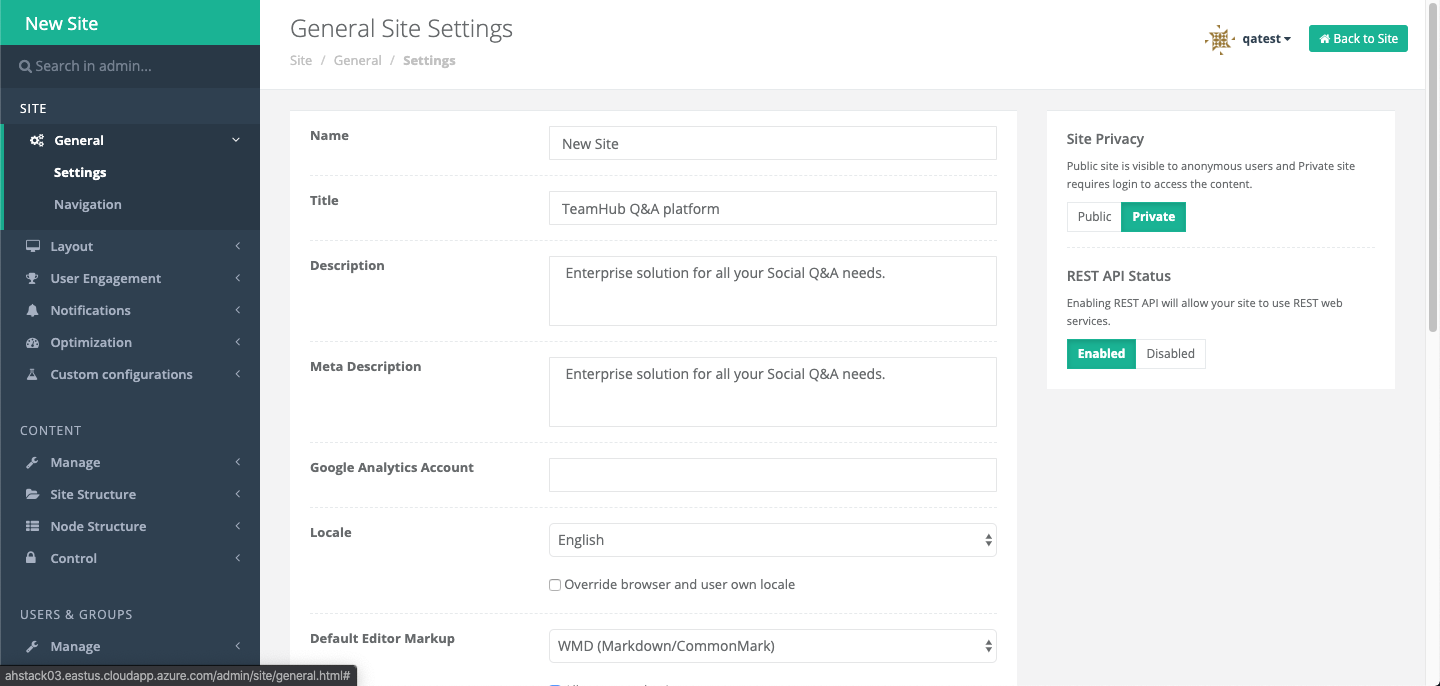
Task: Open the Locale dropdown
Action: click(772, 540)
